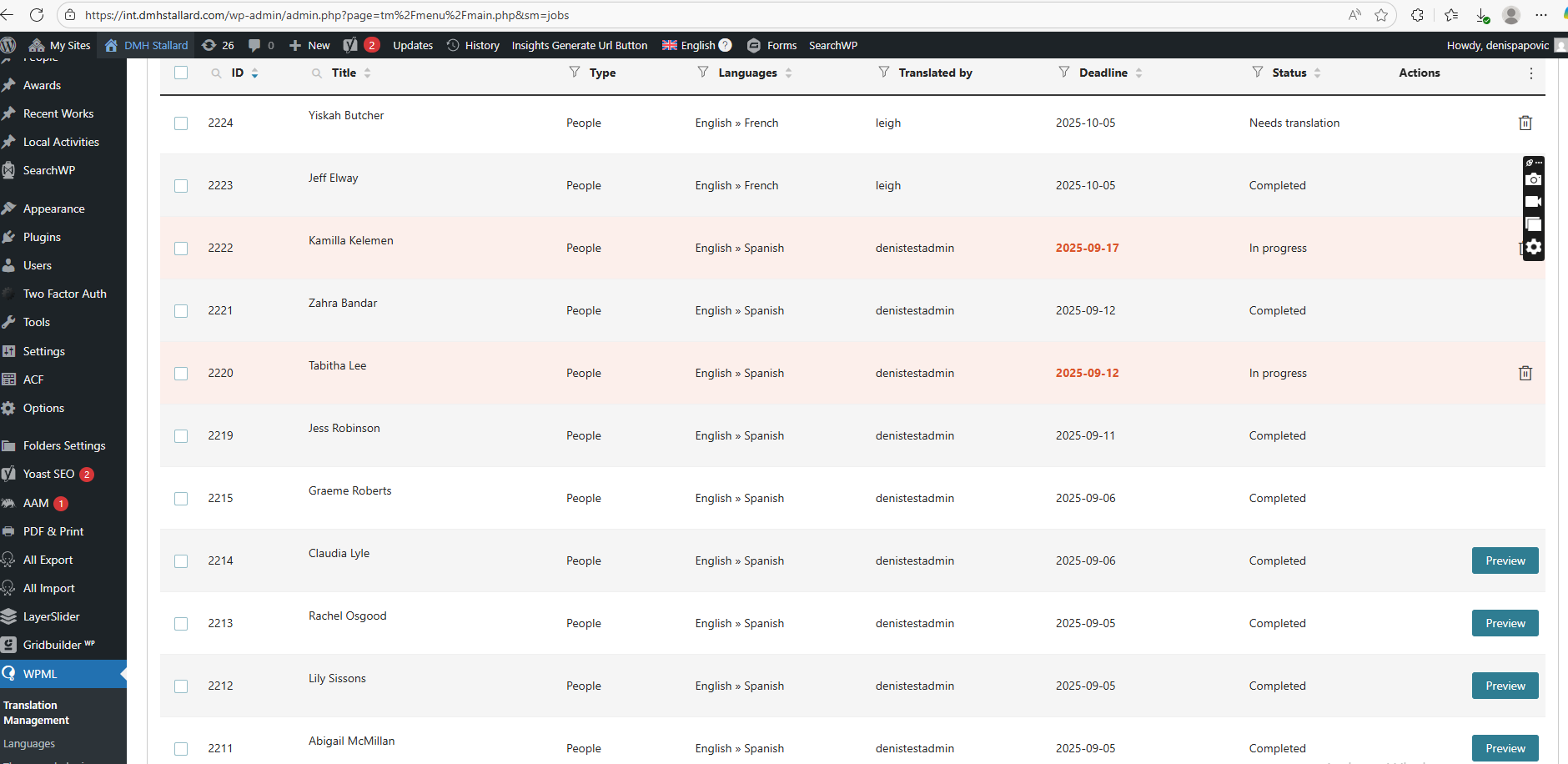Click Preview for Lily Sissons job
The width and height of the screenshot is (1568, 764).
pyautogui.click(x=1505, y=686)
